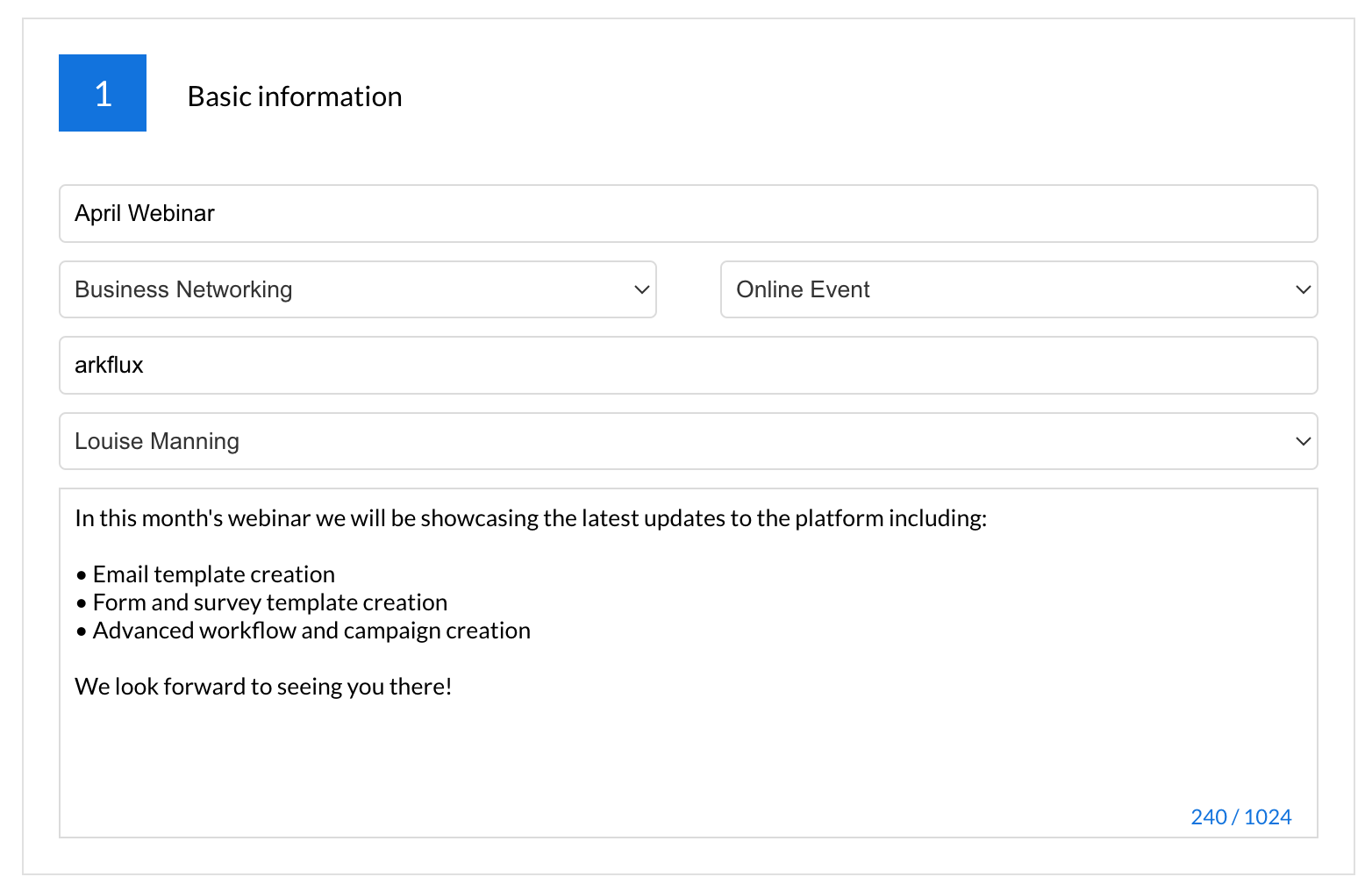Click the 240 / 1024 character counter
1372x891 pixels.
(x=1240, y=816)
